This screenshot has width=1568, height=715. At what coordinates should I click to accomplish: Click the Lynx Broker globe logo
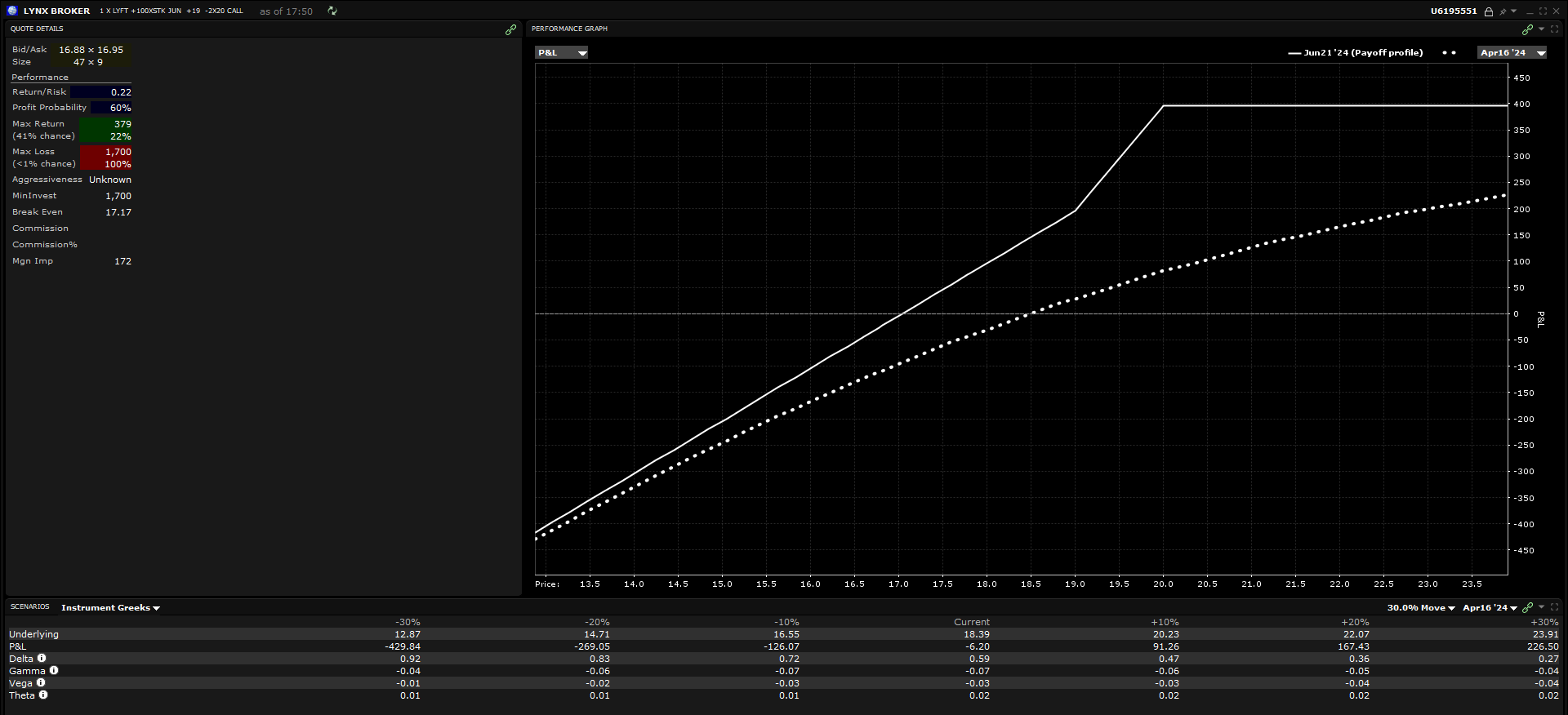(x=12, y=11)
